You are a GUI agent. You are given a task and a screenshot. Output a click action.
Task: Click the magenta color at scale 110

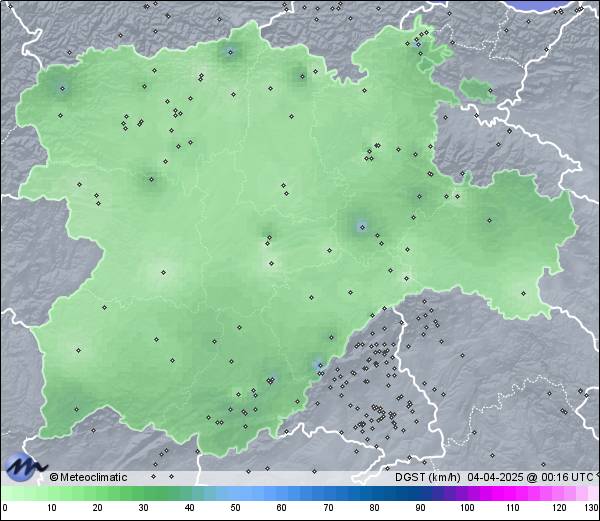point(513,493)
